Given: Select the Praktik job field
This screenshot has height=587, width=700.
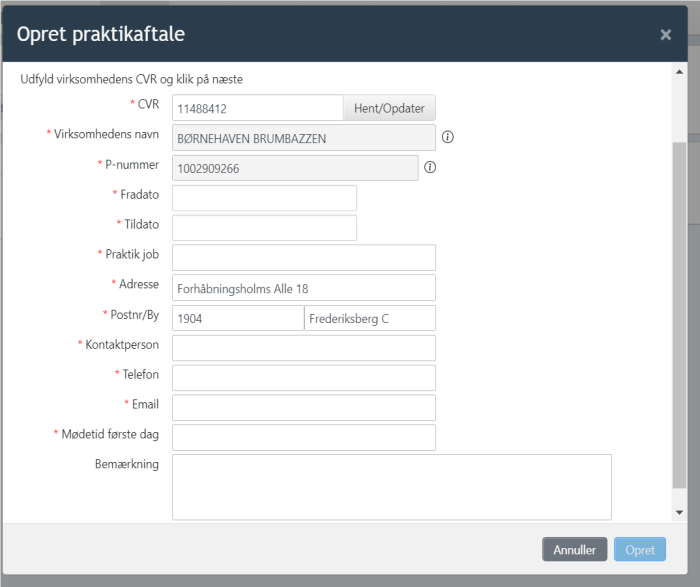Looking at the screenshot, I should [304, 258].
